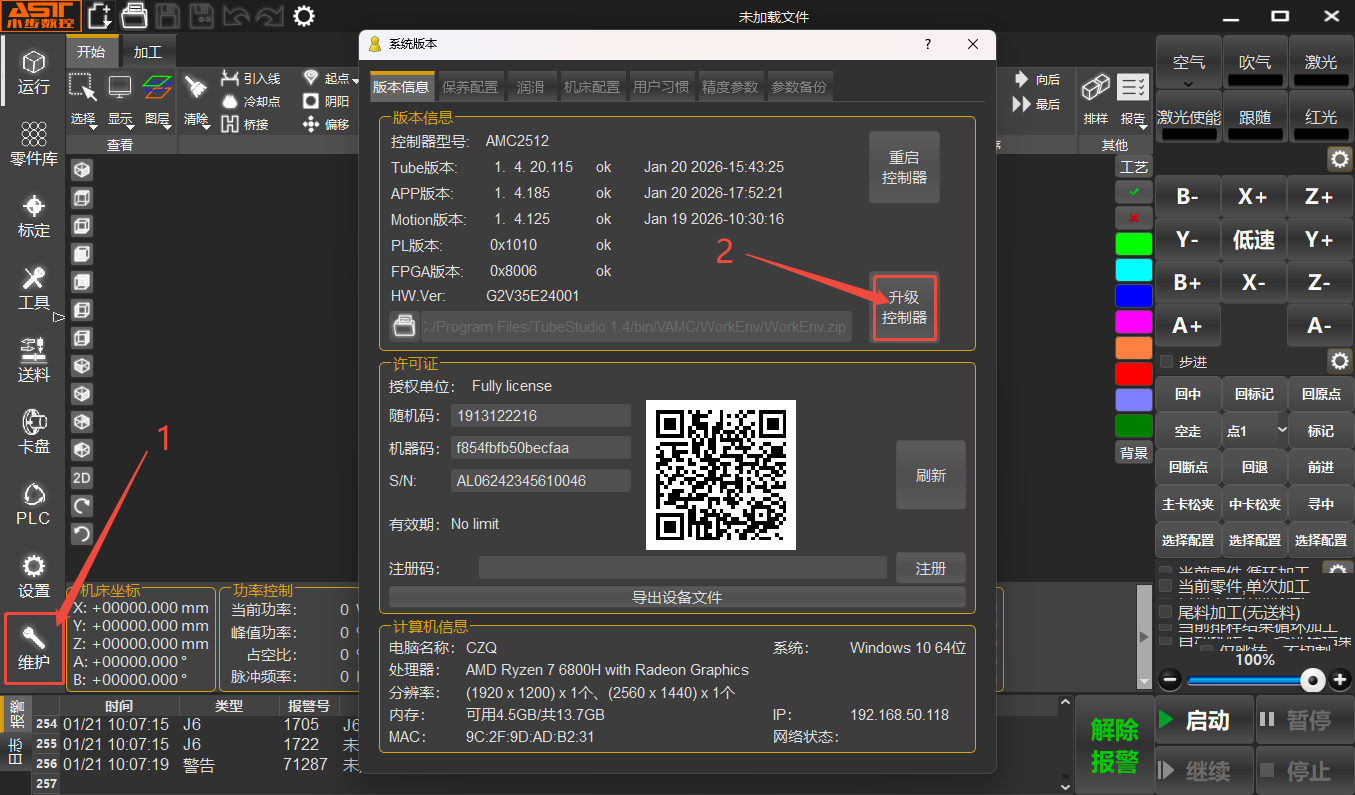Open the 加工 ribbon tab

click(x=147, y=52)
